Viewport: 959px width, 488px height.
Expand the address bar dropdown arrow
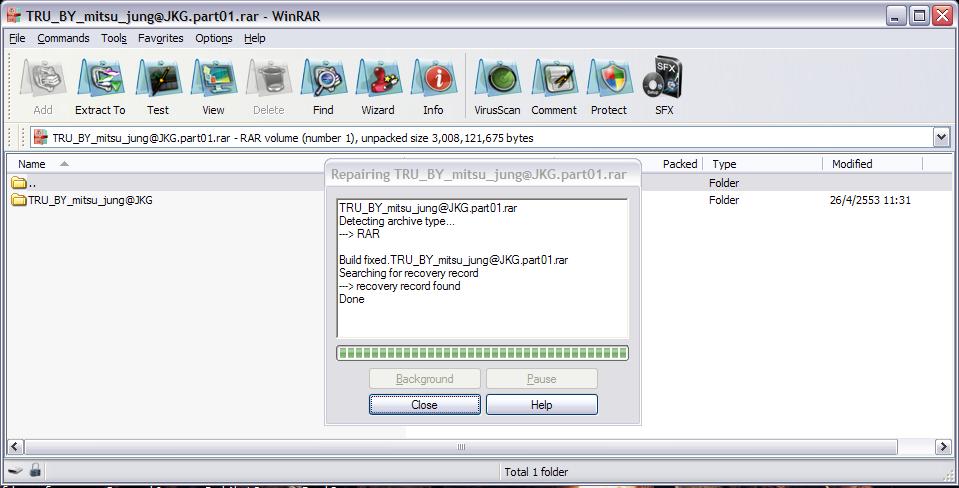coord(942,138)
